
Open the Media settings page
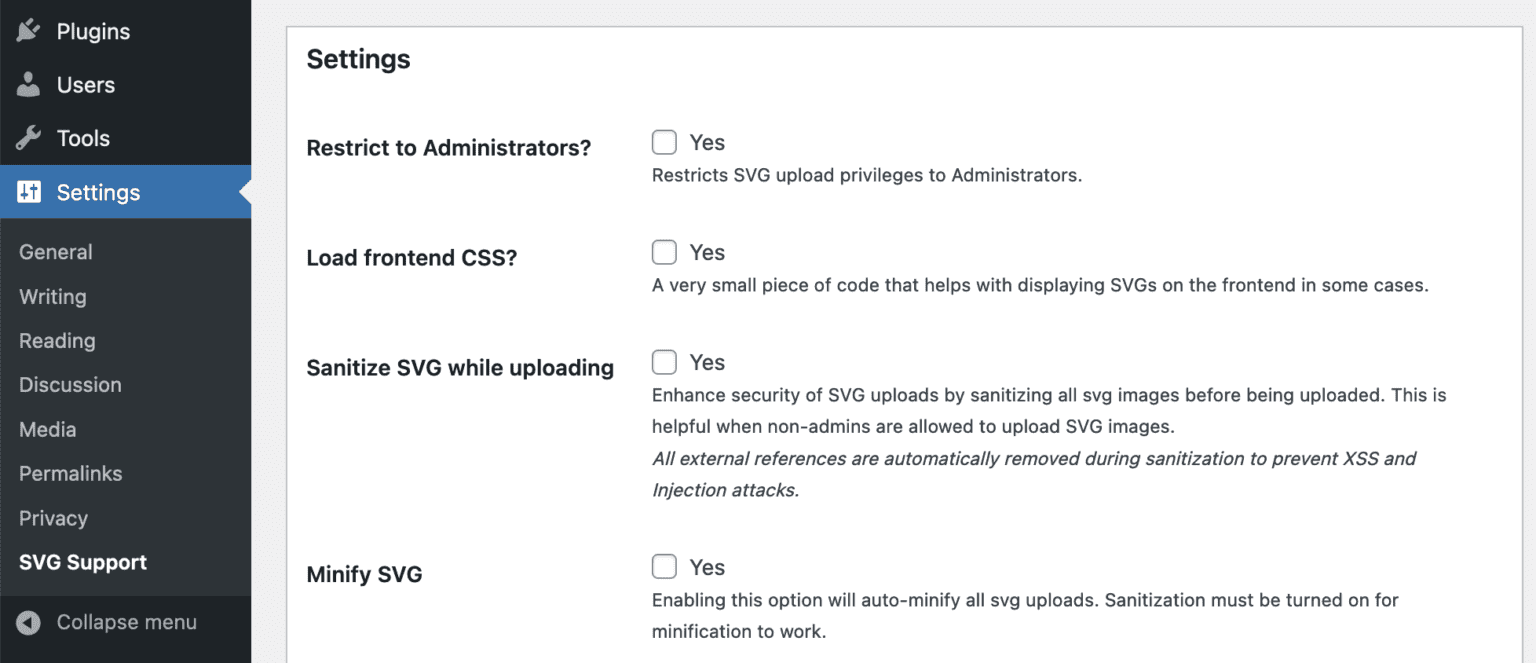coord(47,430)
